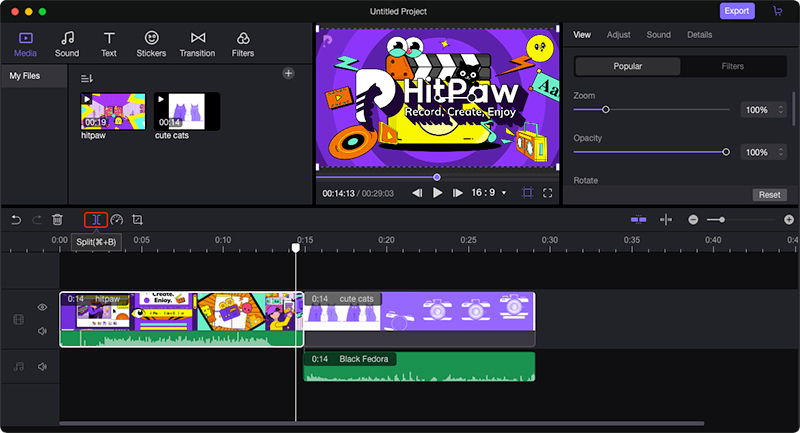Open the 16:9 aspect ratio dropdown

(x=489, y=193)
